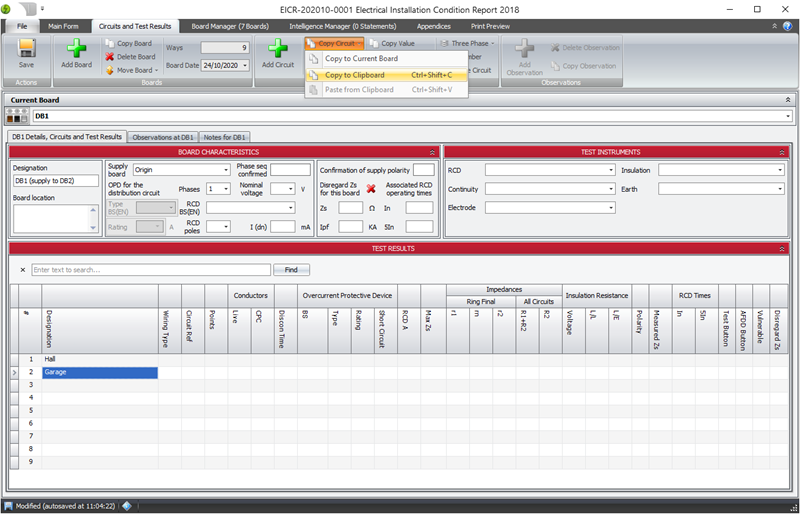Click the Designation field DB1 (supply to DB2)
This screenshot has width=800, height=514.
(56, 181)
